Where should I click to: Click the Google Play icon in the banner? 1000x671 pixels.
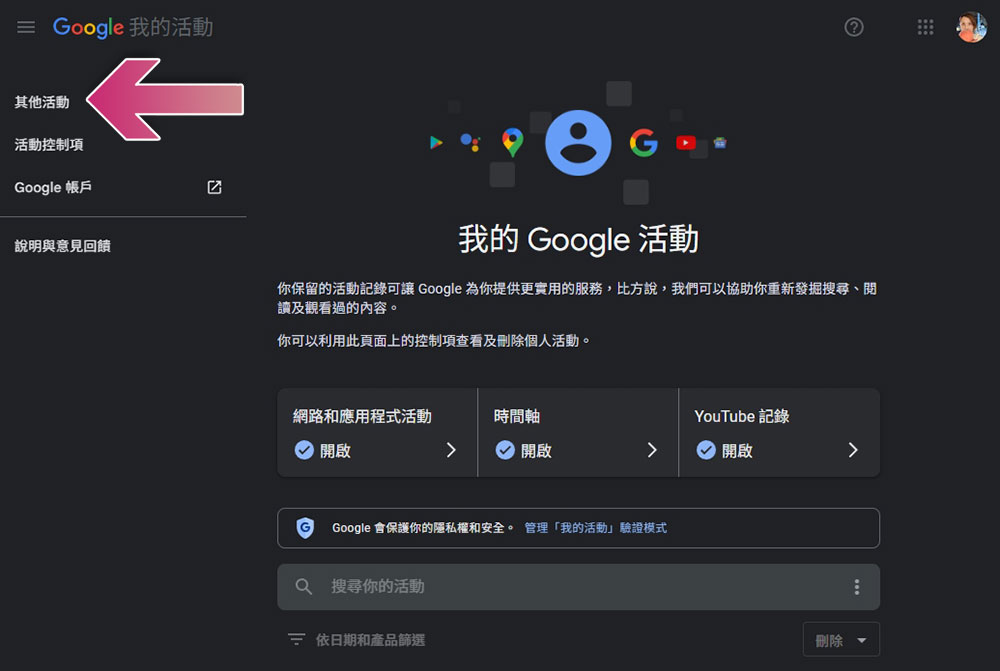[436, 142]
